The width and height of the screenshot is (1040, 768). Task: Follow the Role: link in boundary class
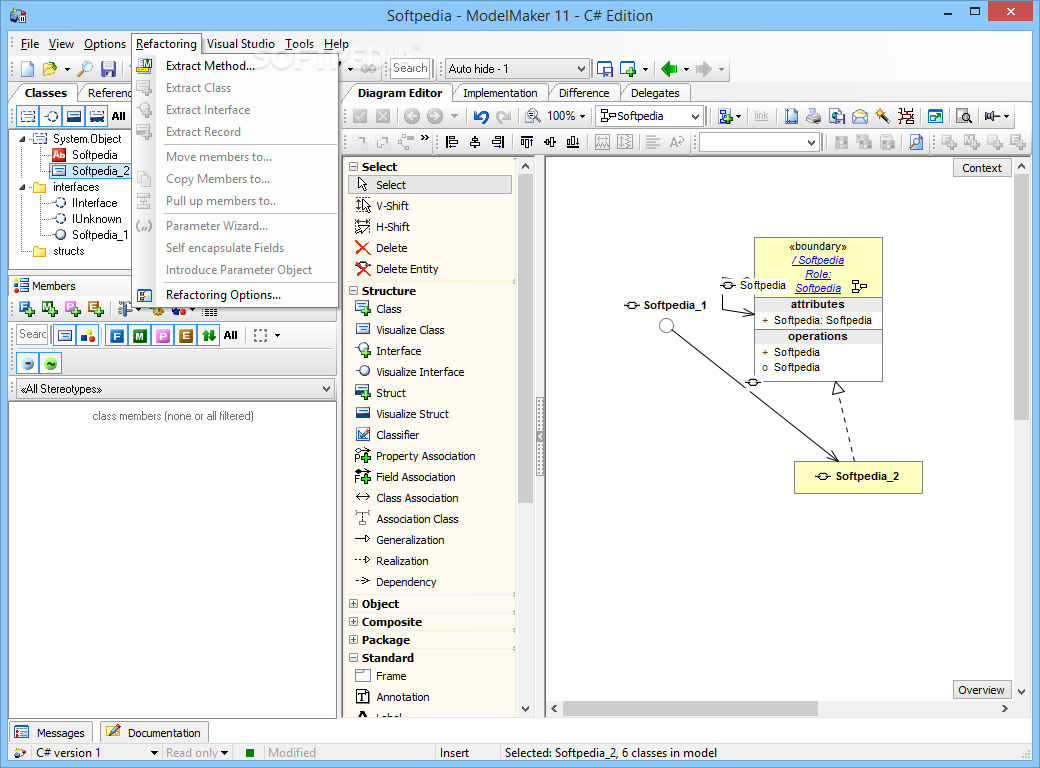click(x=818, y=274)
